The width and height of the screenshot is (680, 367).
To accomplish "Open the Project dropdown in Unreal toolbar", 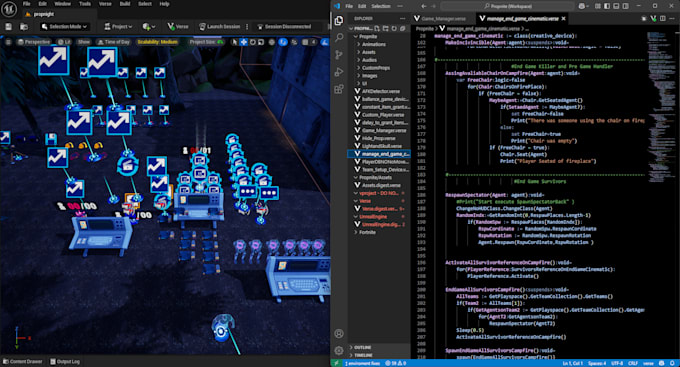I will pos(118,26).
